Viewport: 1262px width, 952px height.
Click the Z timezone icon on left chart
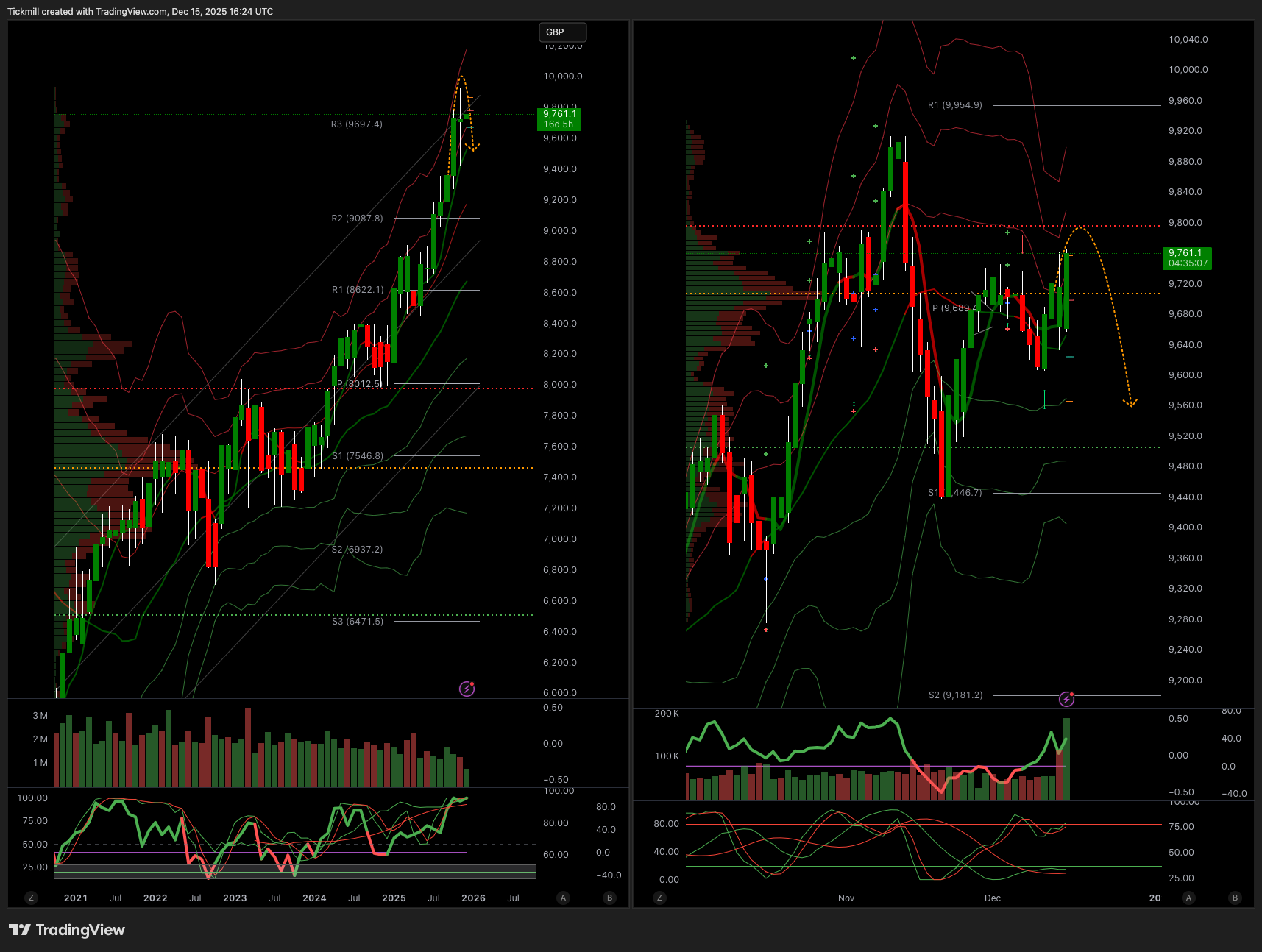[x=31, y=898]
